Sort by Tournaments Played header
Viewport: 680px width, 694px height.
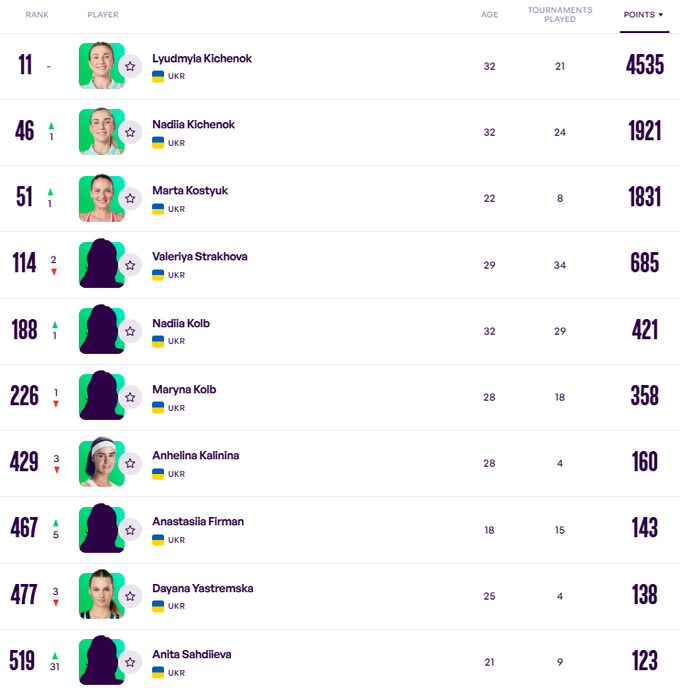click(x=560, y=15)
